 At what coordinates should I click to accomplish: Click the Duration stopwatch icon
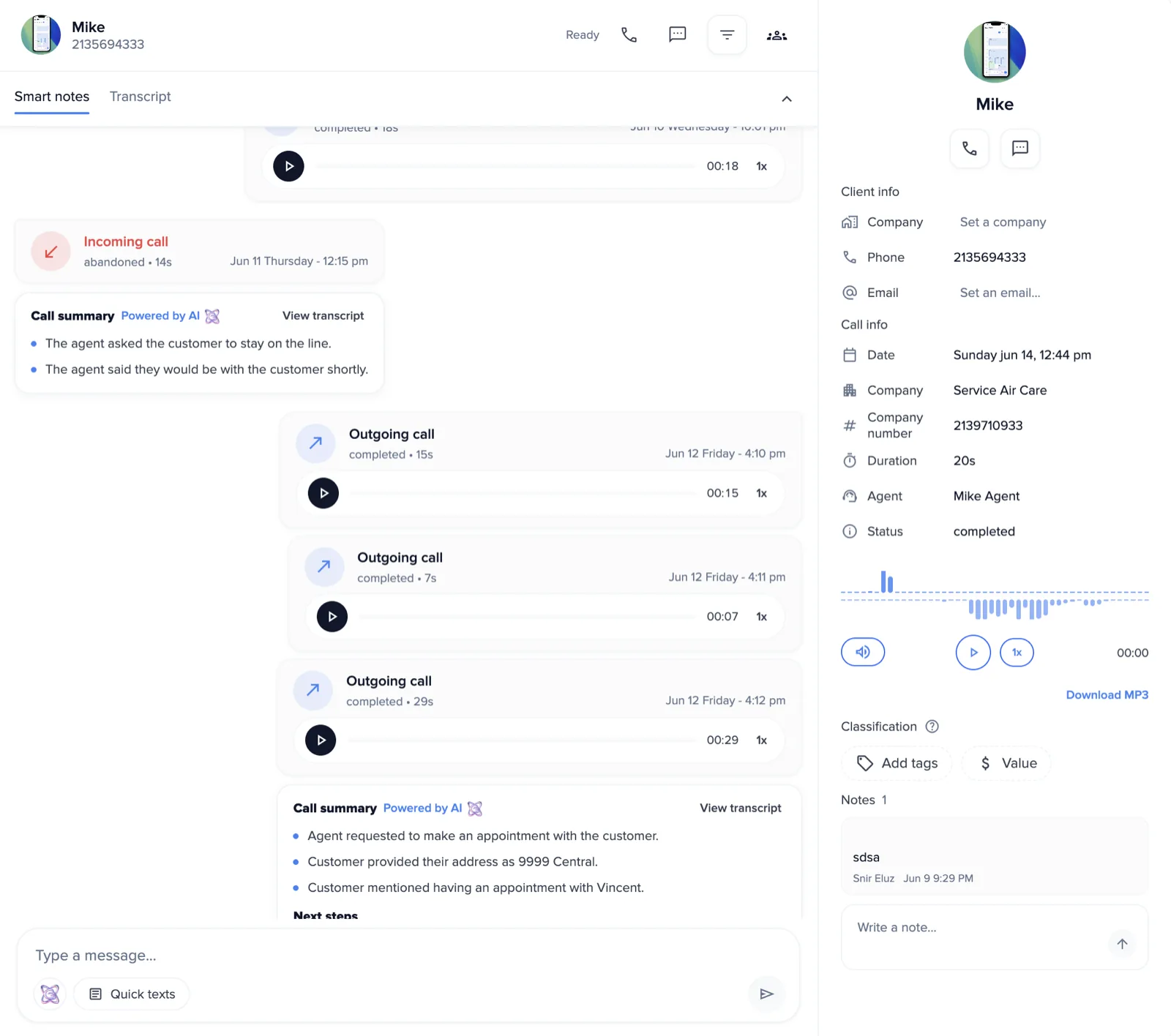point(849,461)
